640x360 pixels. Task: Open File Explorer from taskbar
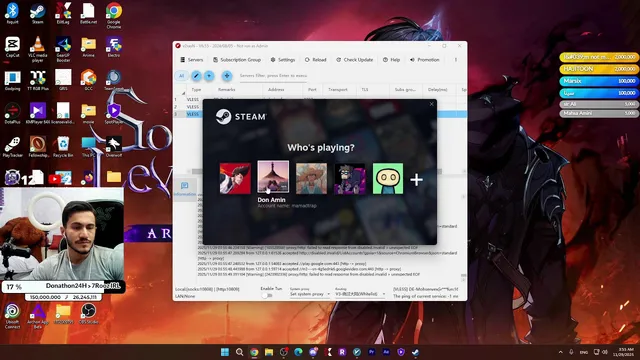(x=269, y=352)
